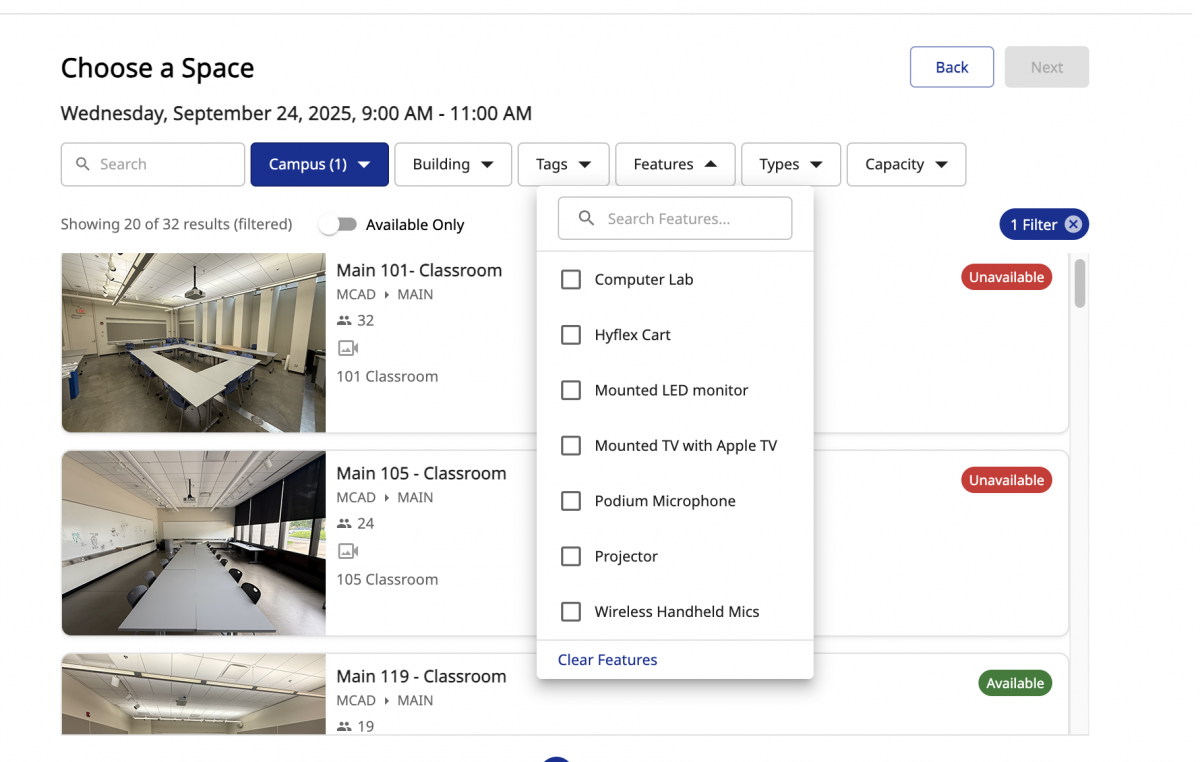Click the 101 Classroom description text
1200x762 pixels.
coord(387,377)
